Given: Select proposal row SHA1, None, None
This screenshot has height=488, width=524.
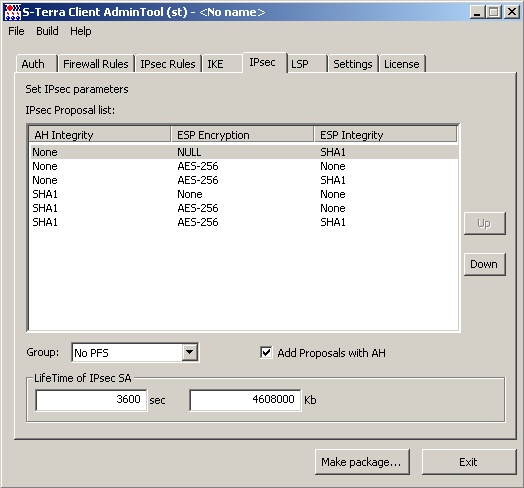Looking at the screenshot, I should pos(244,194).
